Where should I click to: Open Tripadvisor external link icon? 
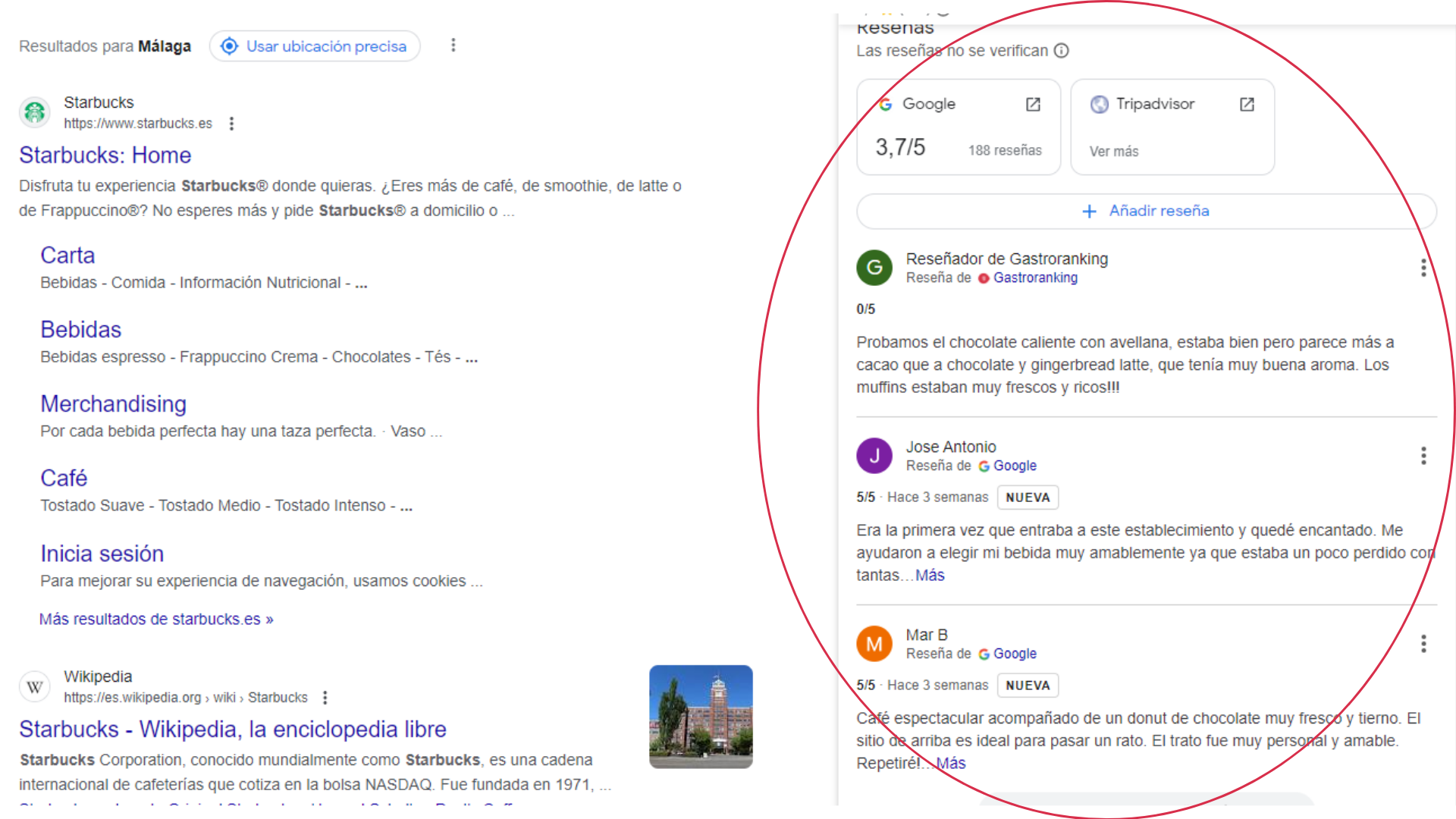[1247, 104]
